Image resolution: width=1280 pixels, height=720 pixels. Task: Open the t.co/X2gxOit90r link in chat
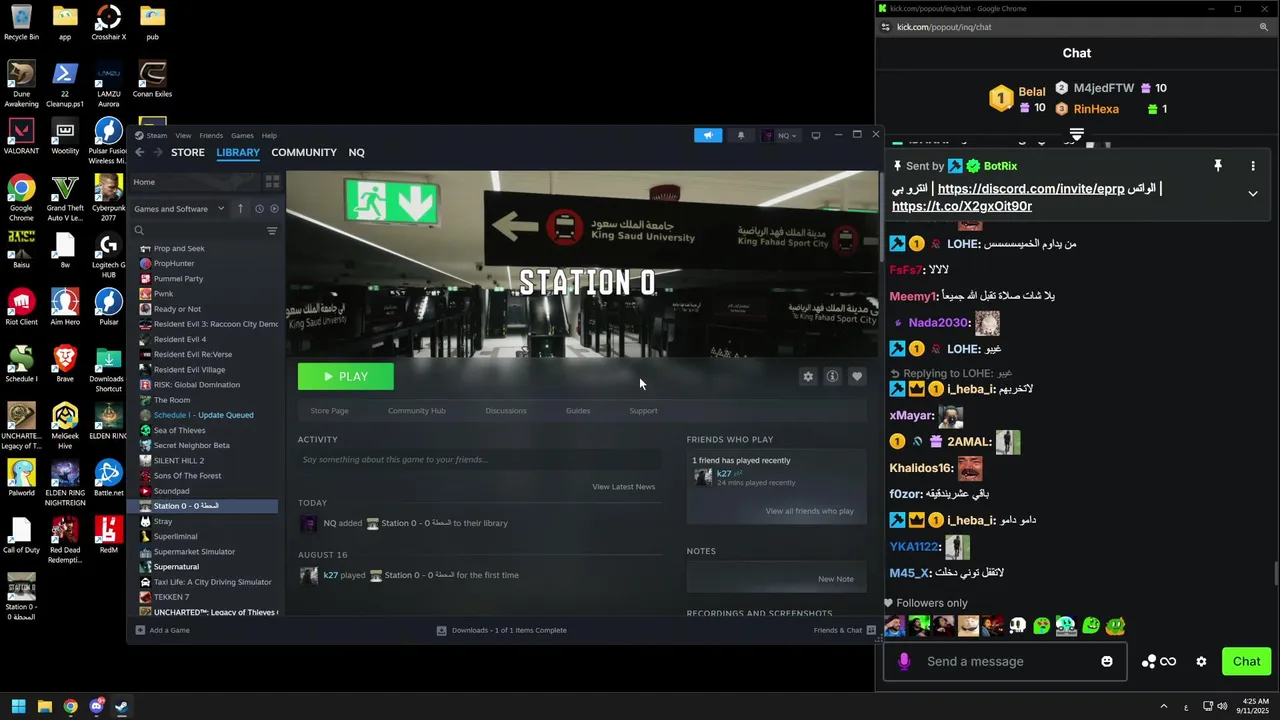[x=962, y=206]
